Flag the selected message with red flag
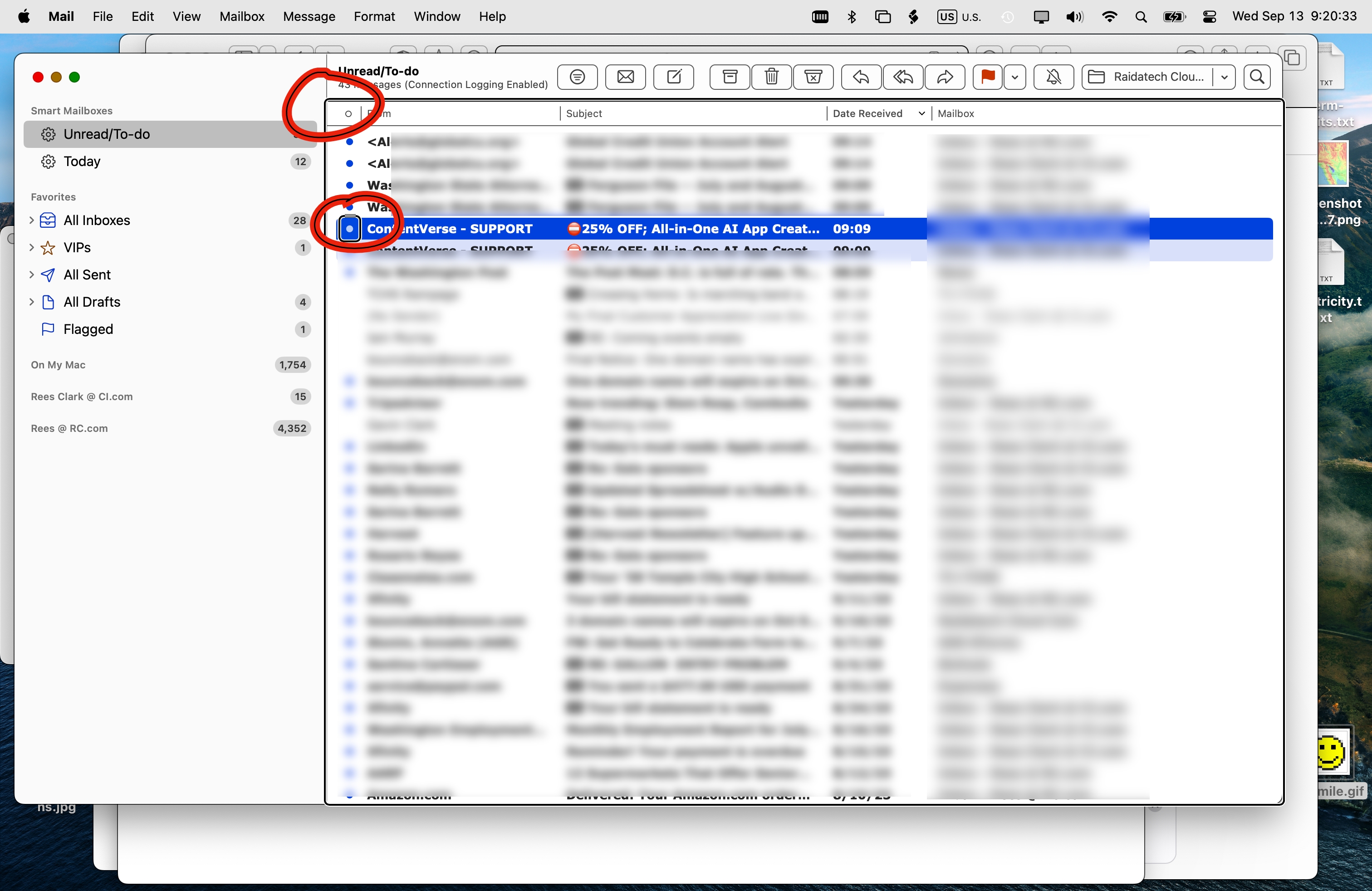1372x891 pixels. point(987,77)
